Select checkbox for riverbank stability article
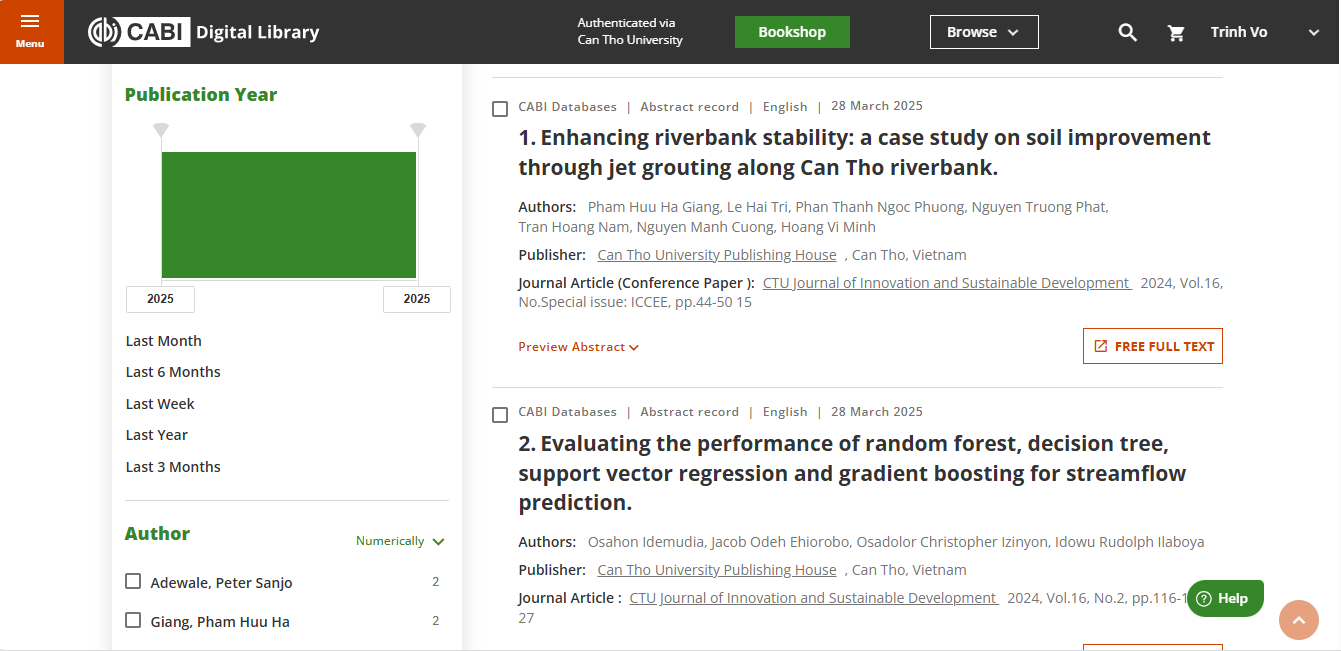This screenshot has width=1341, height=651. point(500,109)
